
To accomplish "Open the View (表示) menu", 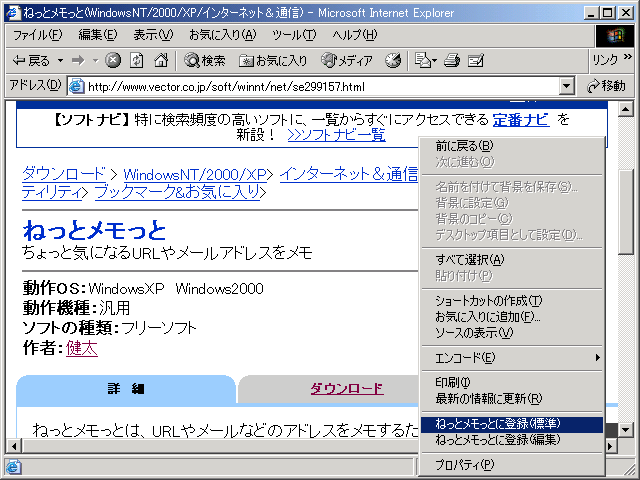I will tap(153, 35).
